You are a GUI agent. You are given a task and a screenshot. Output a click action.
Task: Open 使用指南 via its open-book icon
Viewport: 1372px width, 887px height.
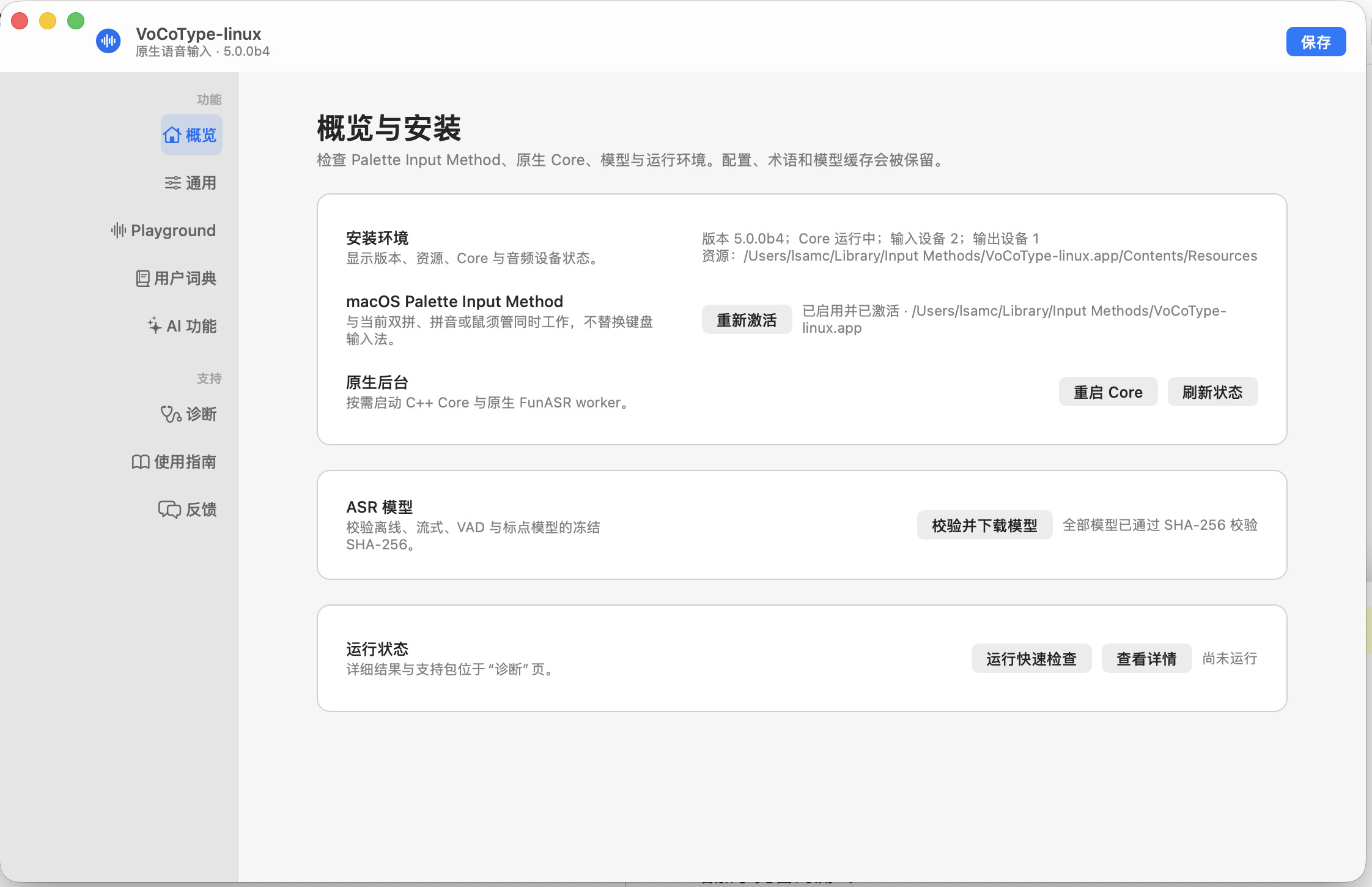[141, 462]
